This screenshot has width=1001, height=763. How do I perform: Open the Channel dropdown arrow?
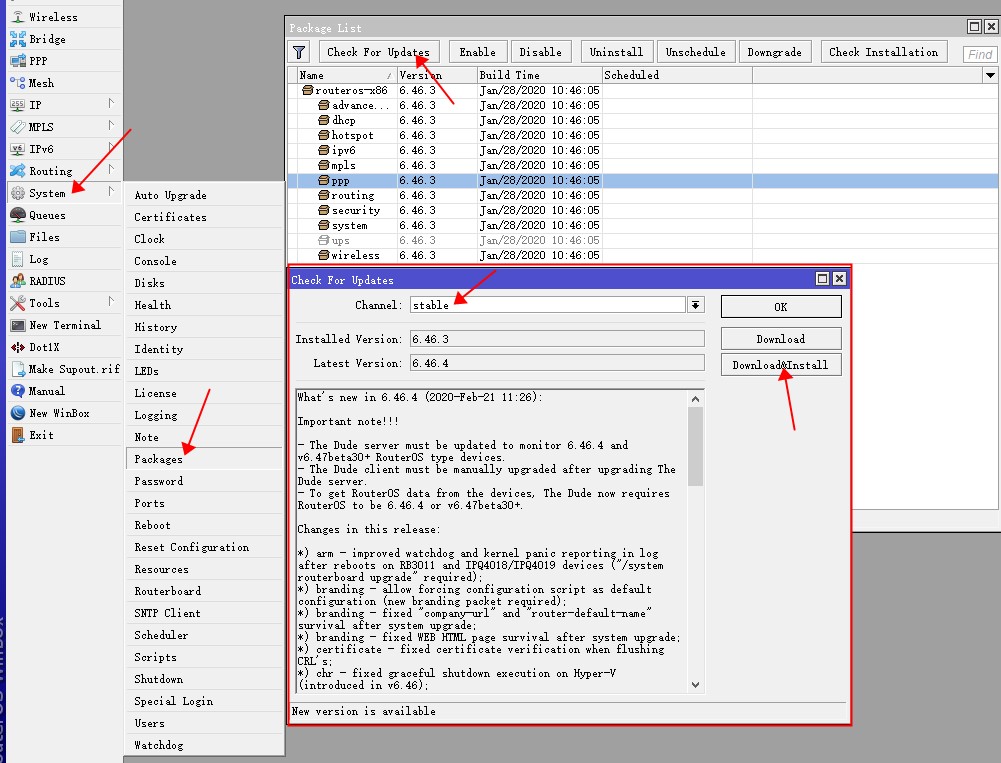(696, 305)
